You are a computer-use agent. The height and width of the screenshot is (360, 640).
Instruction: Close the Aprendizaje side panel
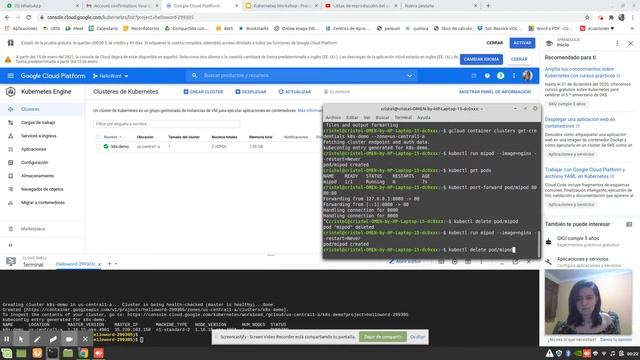pos(630,43)
